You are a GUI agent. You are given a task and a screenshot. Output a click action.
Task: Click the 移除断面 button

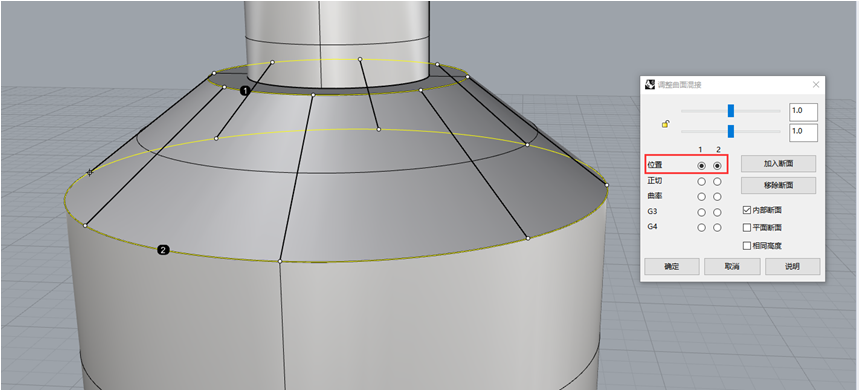778,185
